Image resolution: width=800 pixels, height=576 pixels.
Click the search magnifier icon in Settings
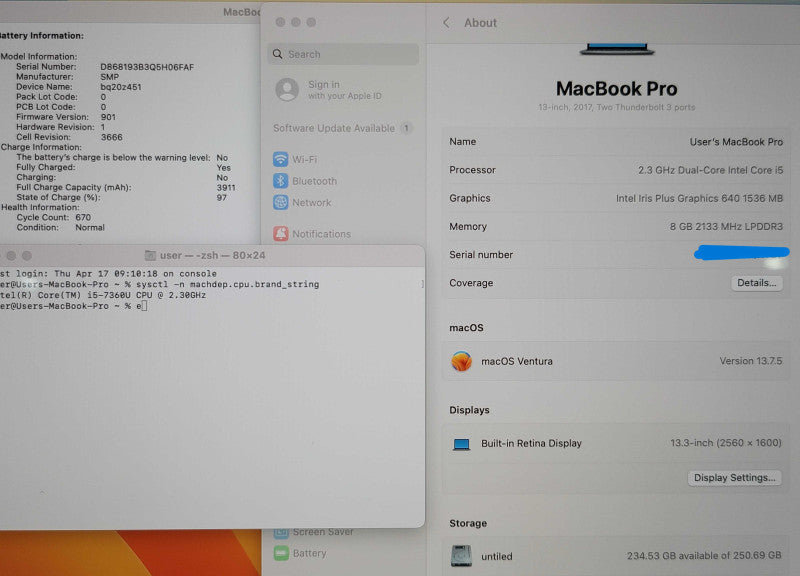click(278, 54)
